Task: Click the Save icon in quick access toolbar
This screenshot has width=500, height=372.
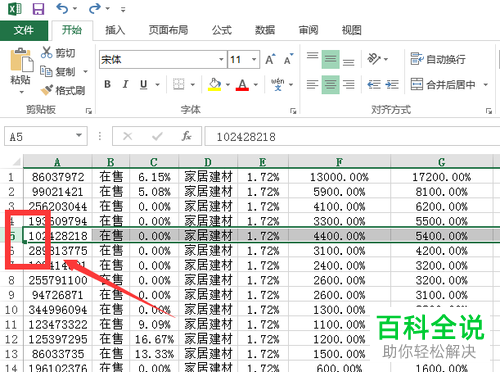Action: pyautogui.click(x=38, y=9)
